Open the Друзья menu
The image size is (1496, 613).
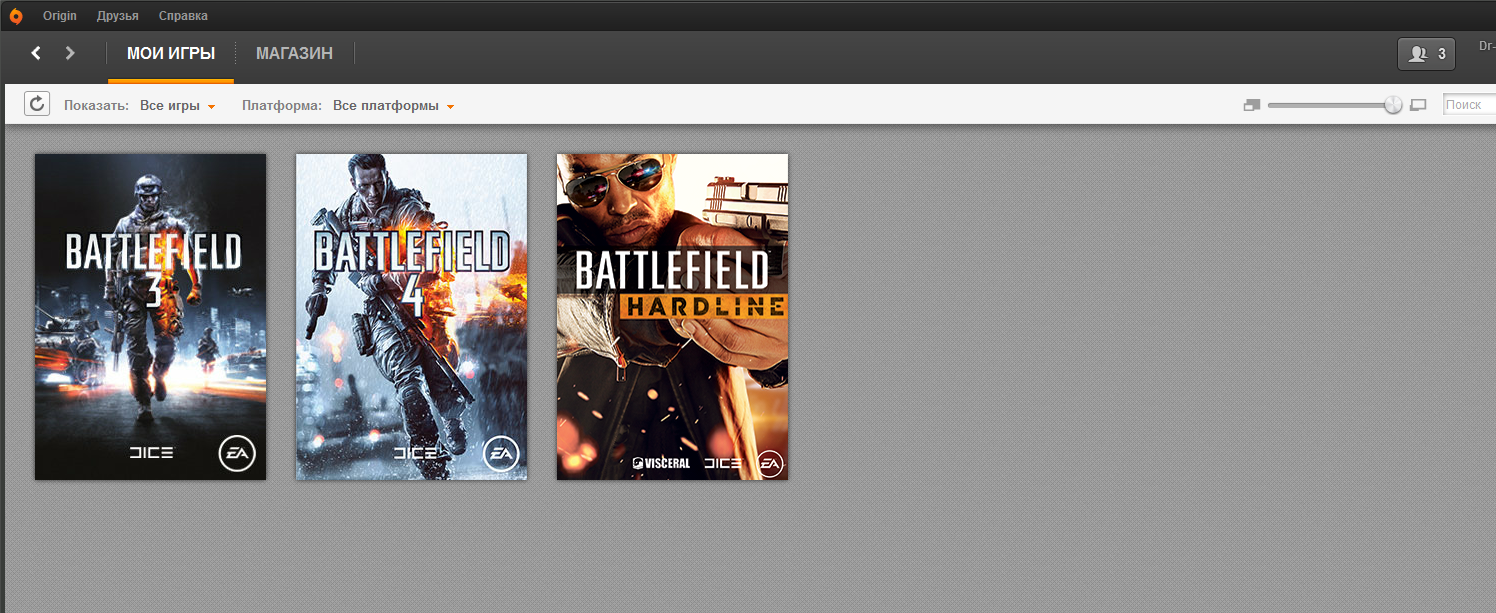pos(118,16)
